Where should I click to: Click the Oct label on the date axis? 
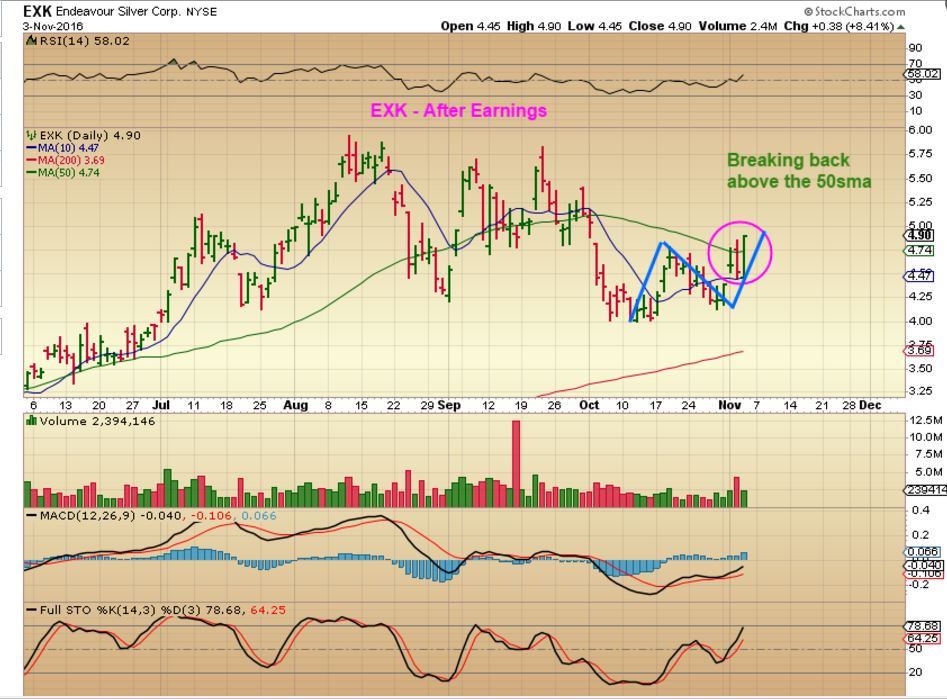coord(589,405)
